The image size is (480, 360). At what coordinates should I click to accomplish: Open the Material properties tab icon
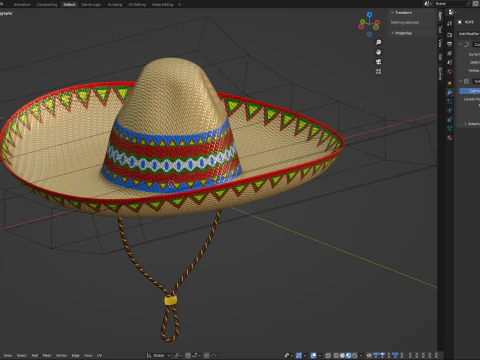click(450, 138)
